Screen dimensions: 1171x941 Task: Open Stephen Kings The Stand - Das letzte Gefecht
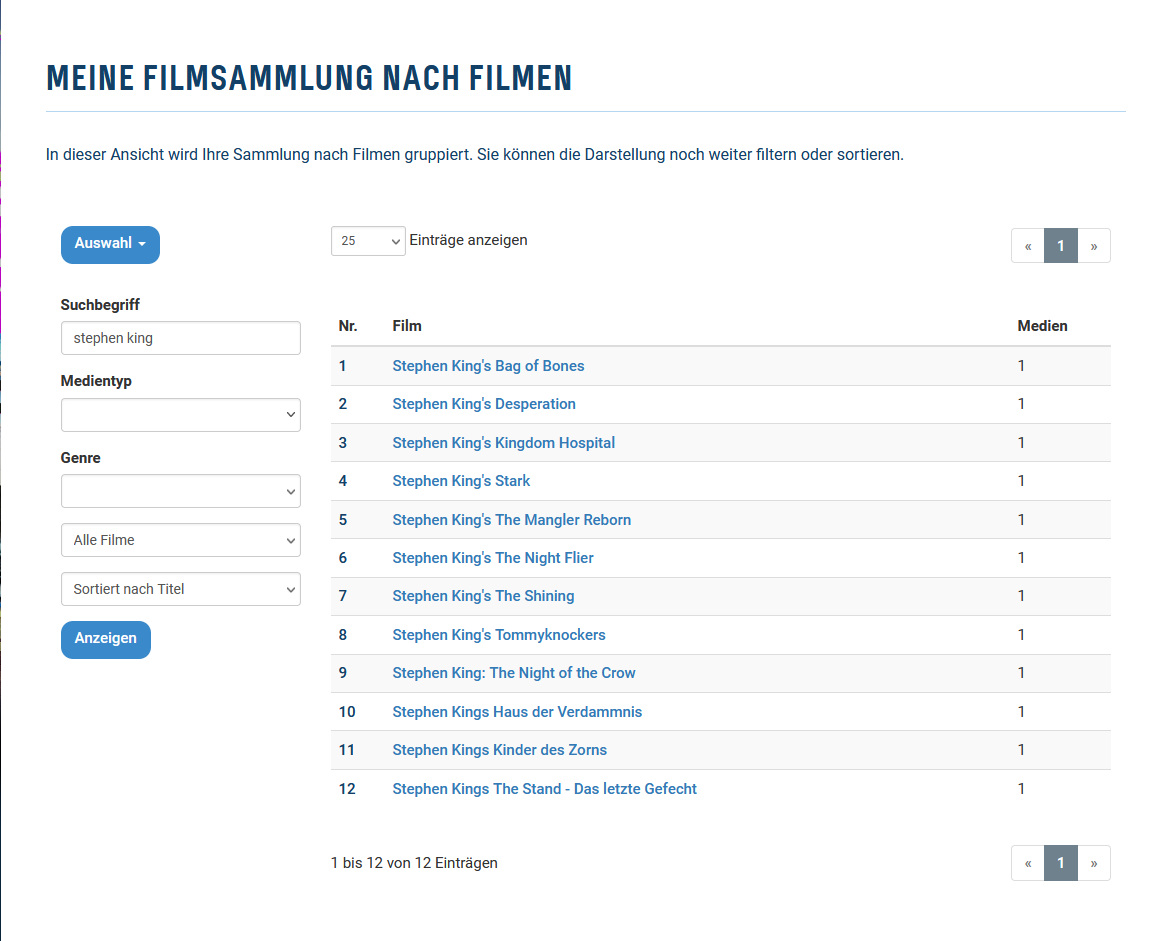click(x=544, y=789)
